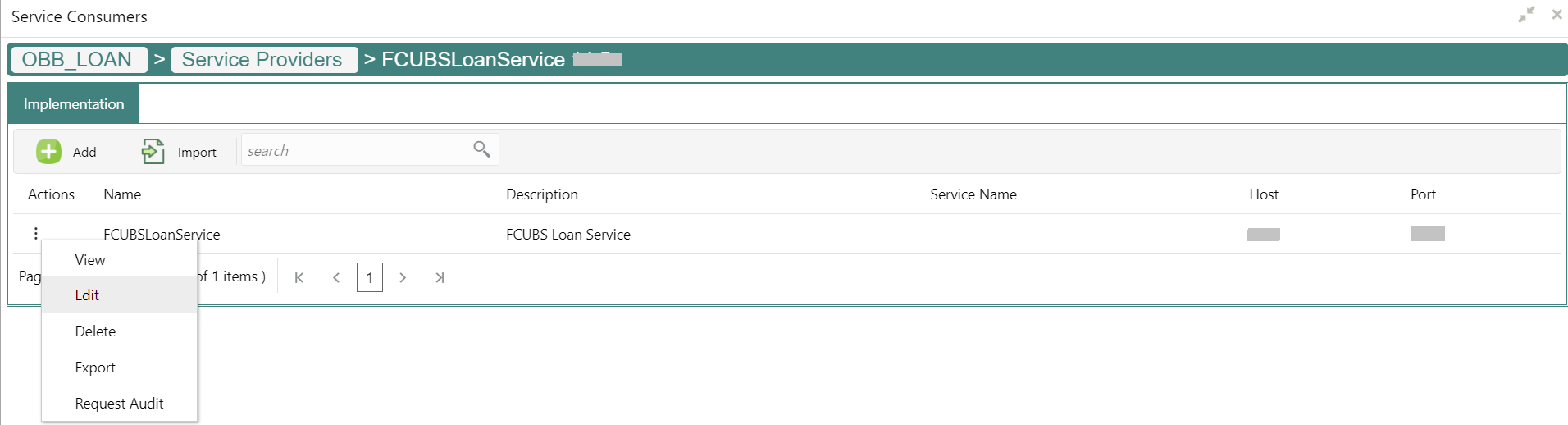Click the Host column header
The height and width of the screenshot is (425, 1568).
tap(1264, 194)
